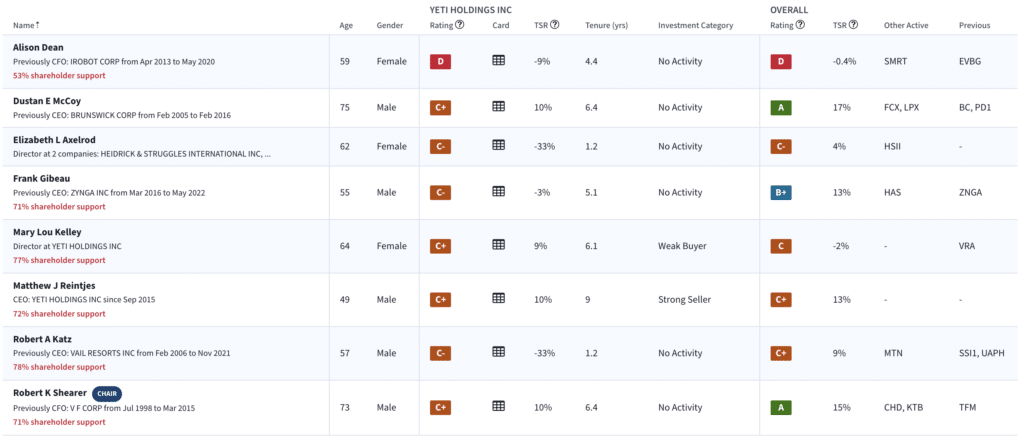Click the OVERALL group header
The image size is (1024, 445).
click(789, 10)
